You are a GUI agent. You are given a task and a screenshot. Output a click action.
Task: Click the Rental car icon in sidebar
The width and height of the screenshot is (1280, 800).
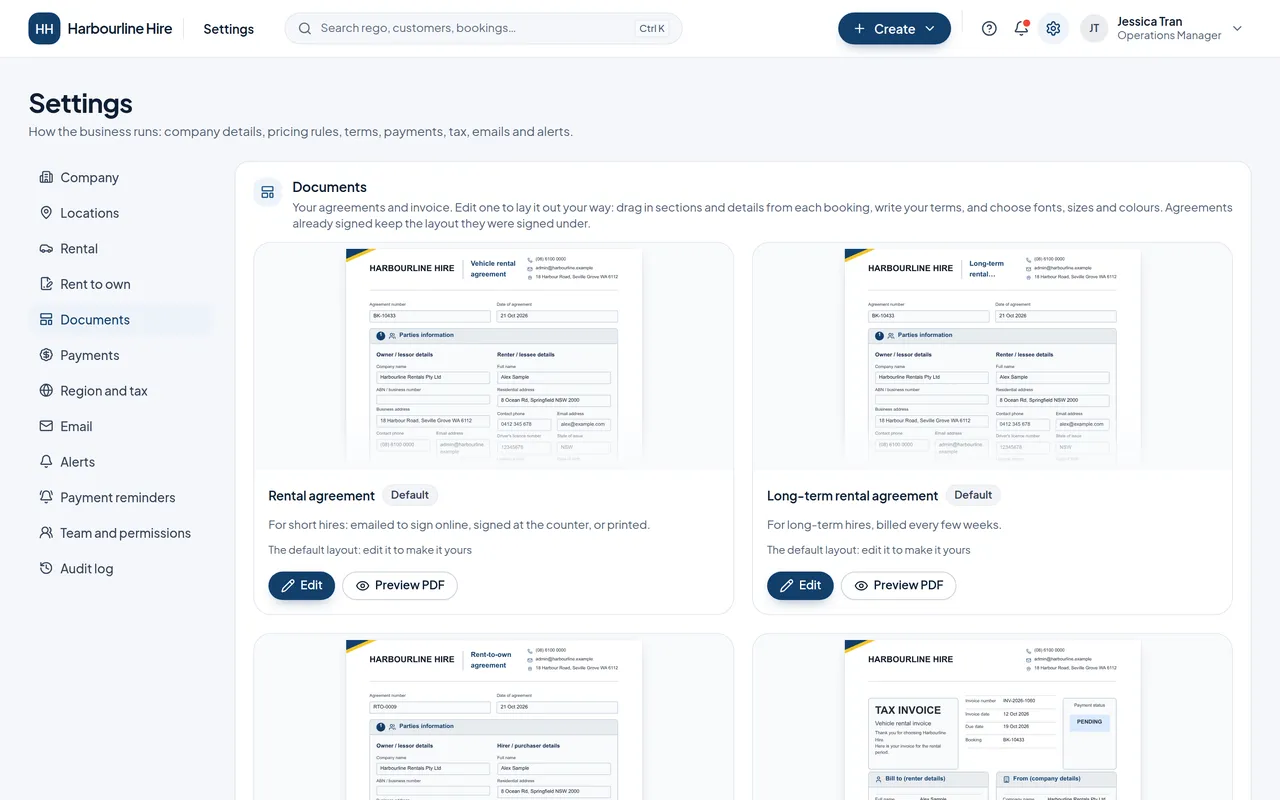[x=46, y=248]
